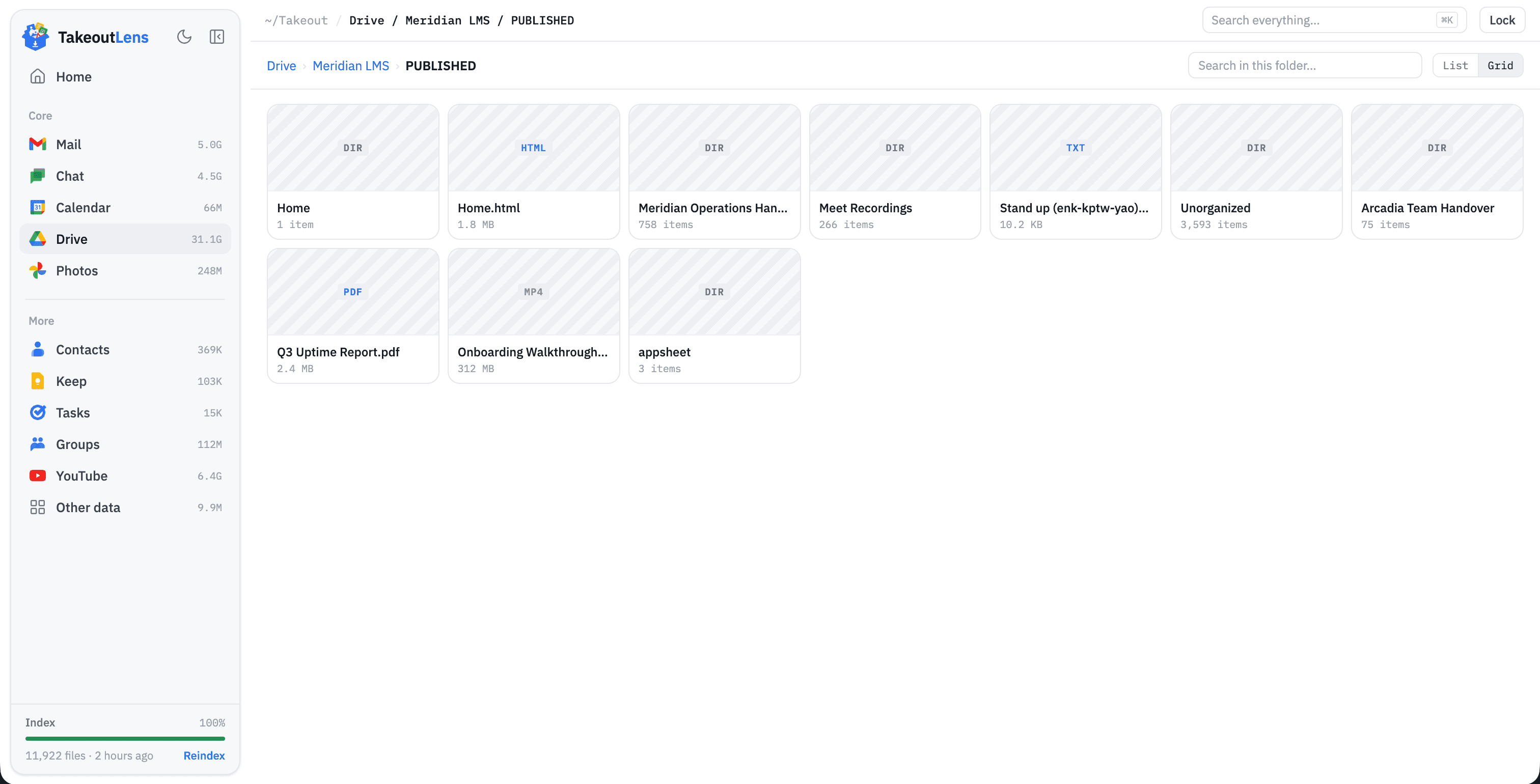Focus the Search in this folder field

click(x=1304, y=65)
